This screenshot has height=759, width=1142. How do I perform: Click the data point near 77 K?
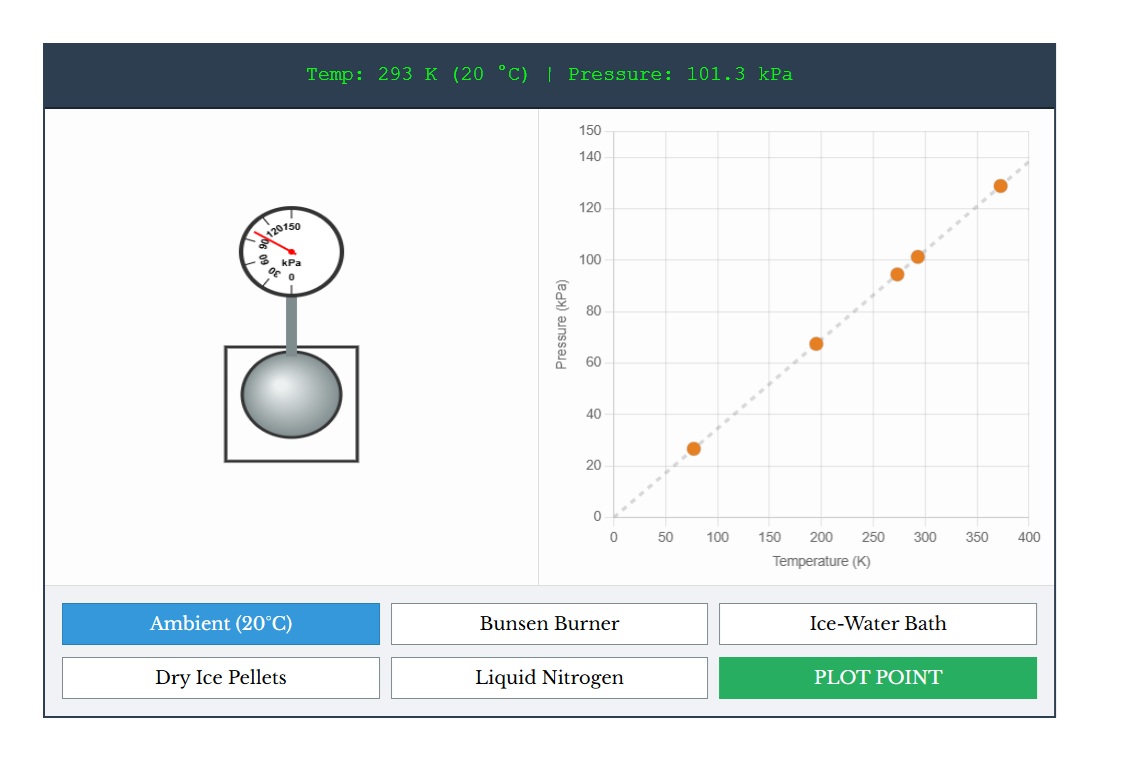[x=693, y=449]
